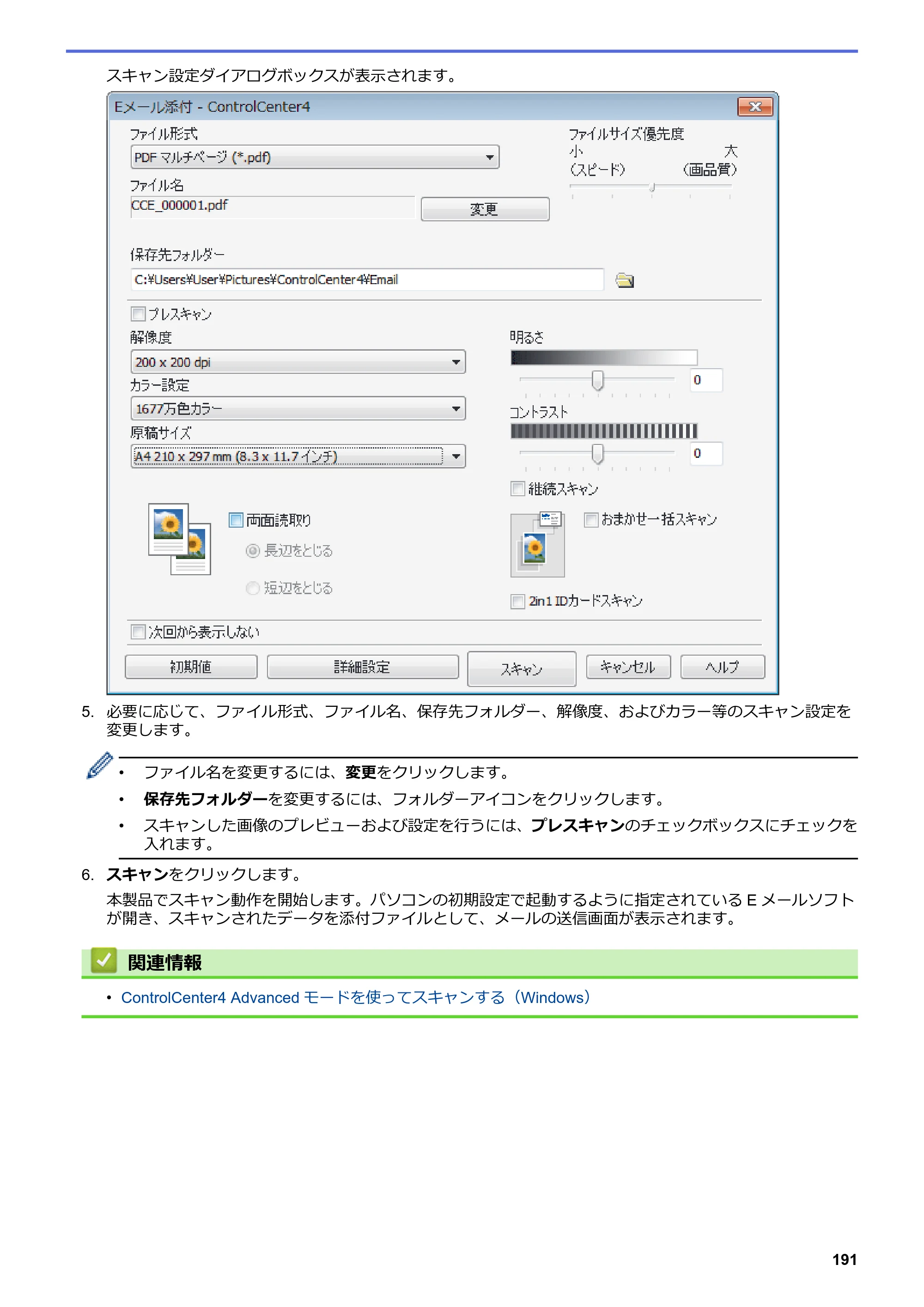
Task: Click the file name CCE_000001.pdf field
Action: (x=273, y=207)
